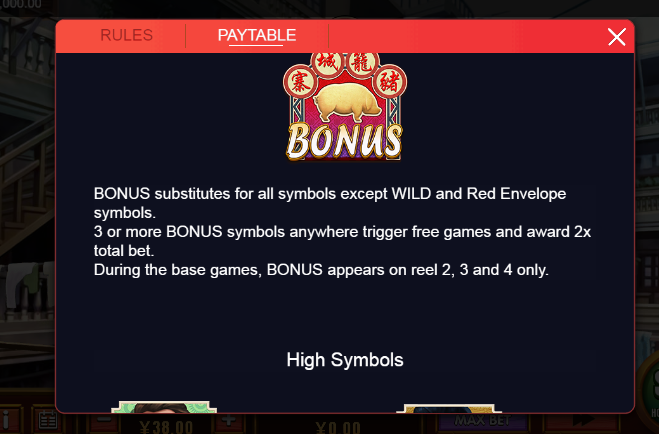Open the info icon in bottom bar
Viewport: 659px width, 434px height.
[x=7, y=421]
